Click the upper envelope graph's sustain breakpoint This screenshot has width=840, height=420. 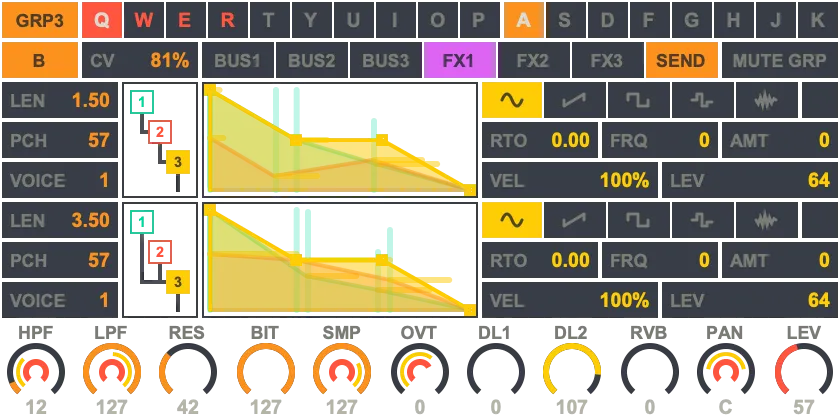(x=381, y=140)
